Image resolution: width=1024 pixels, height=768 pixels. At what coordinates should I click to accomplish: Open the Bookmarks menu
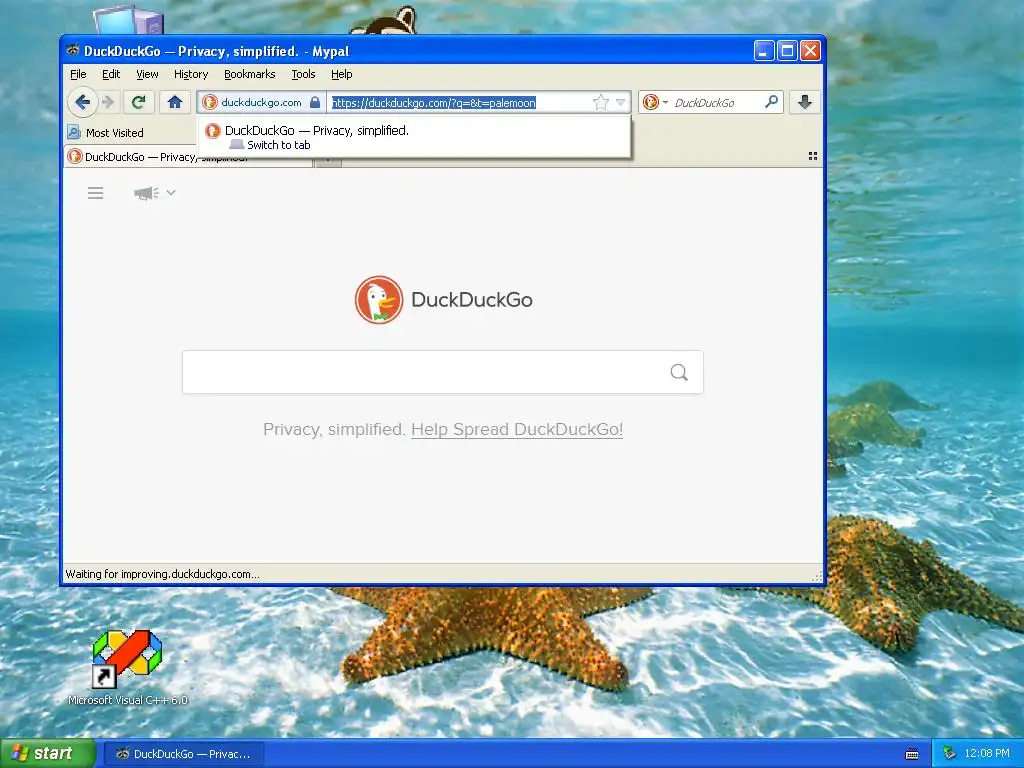tap(249, 74)
